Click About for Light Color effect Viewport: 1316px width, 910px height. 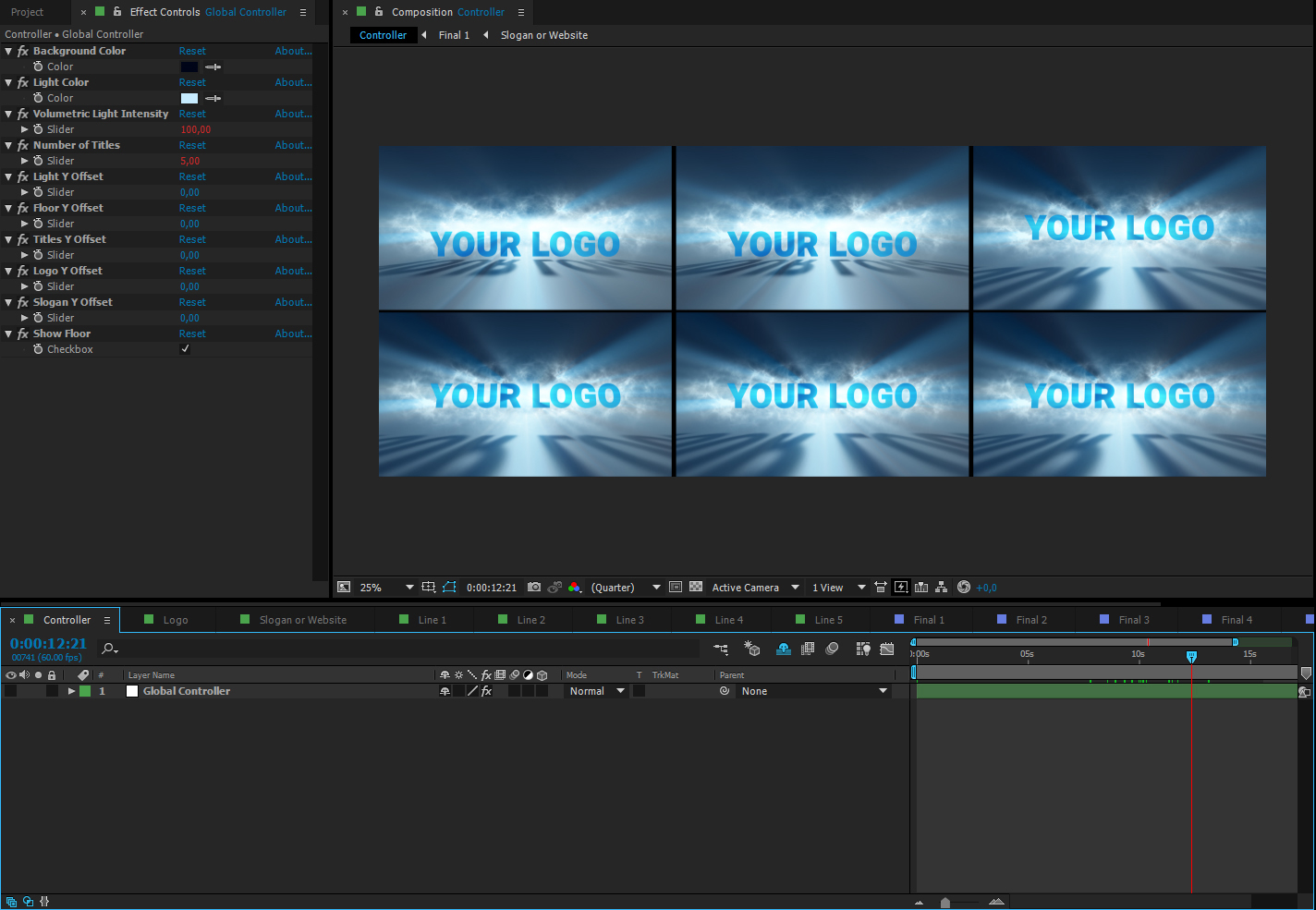pyautogui.click(x=293, y=82)
